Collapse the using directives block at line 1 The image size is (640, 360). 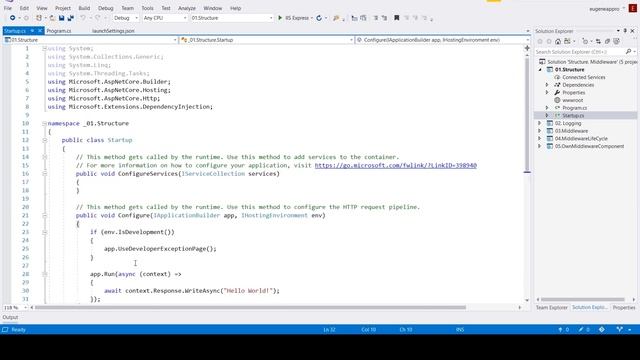click(44, 48)
